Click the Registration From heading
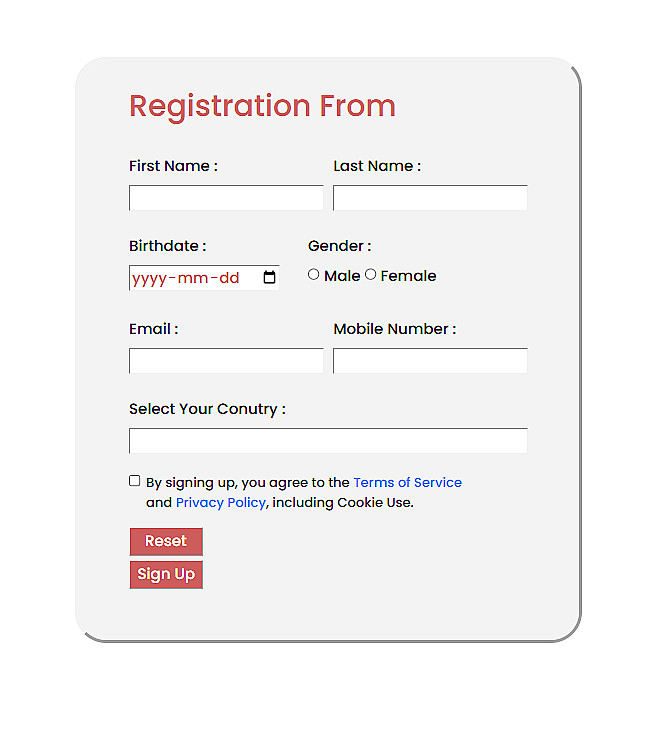The width and height of the screenshot is (667, 733). point(262,106)
